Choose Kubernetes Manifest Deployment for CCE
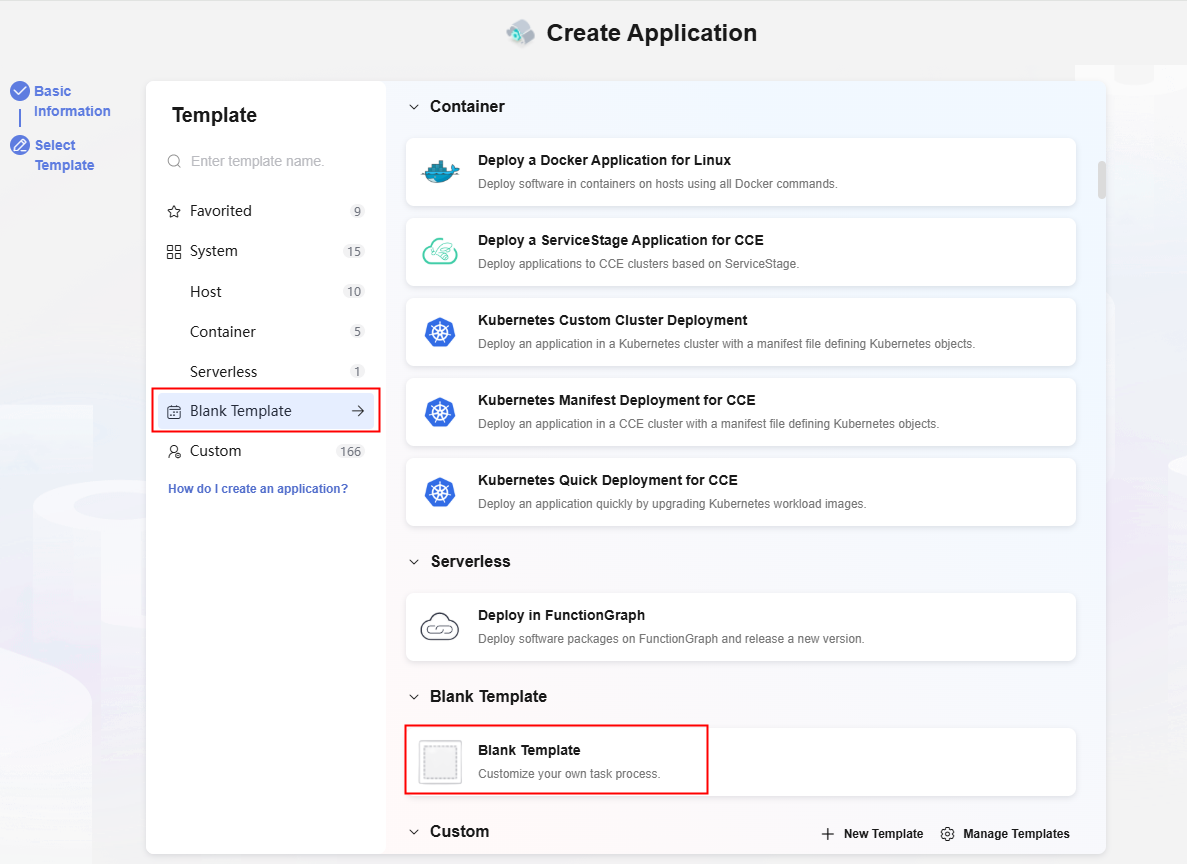The width and height of the screenshot is (1187, 864). tap(740, 412)
